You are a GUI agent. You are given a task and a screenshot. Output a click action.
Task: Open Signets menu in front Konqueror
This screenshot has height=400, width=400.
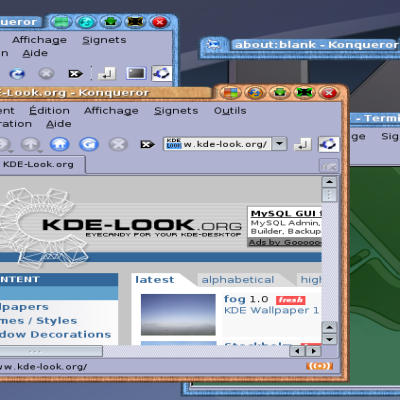click(176, 111)
